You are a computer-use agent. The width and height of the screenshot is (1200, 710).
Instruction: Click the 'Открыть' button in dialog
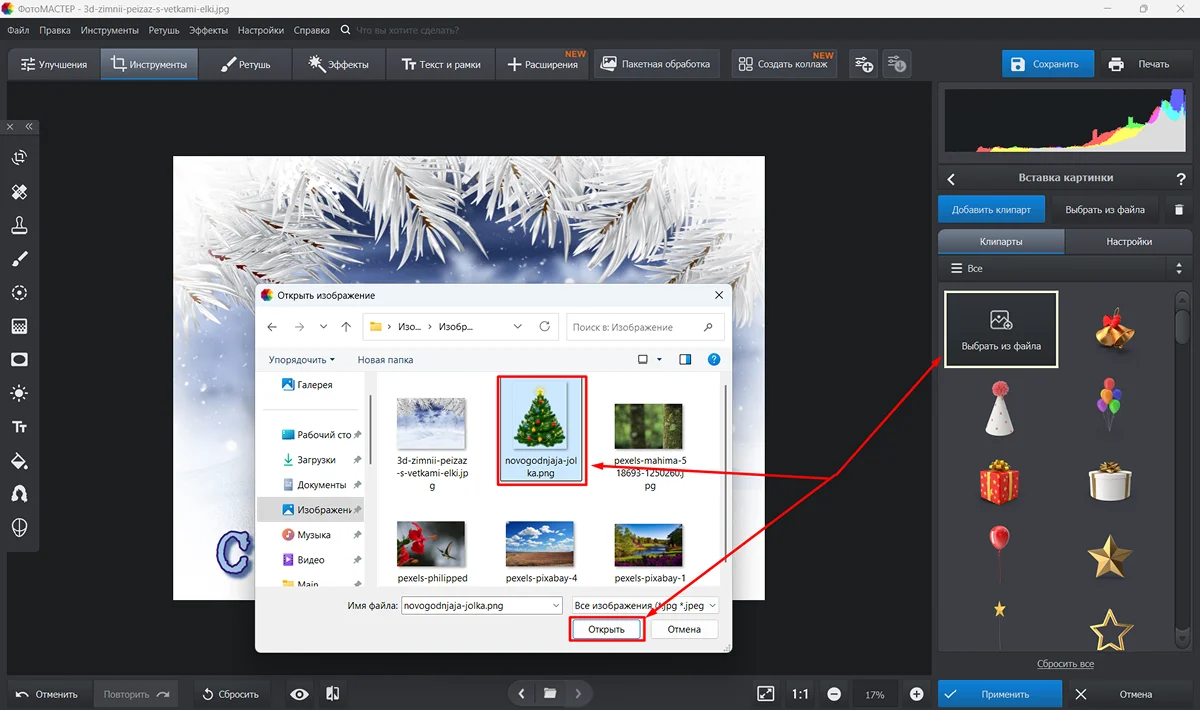606,629
